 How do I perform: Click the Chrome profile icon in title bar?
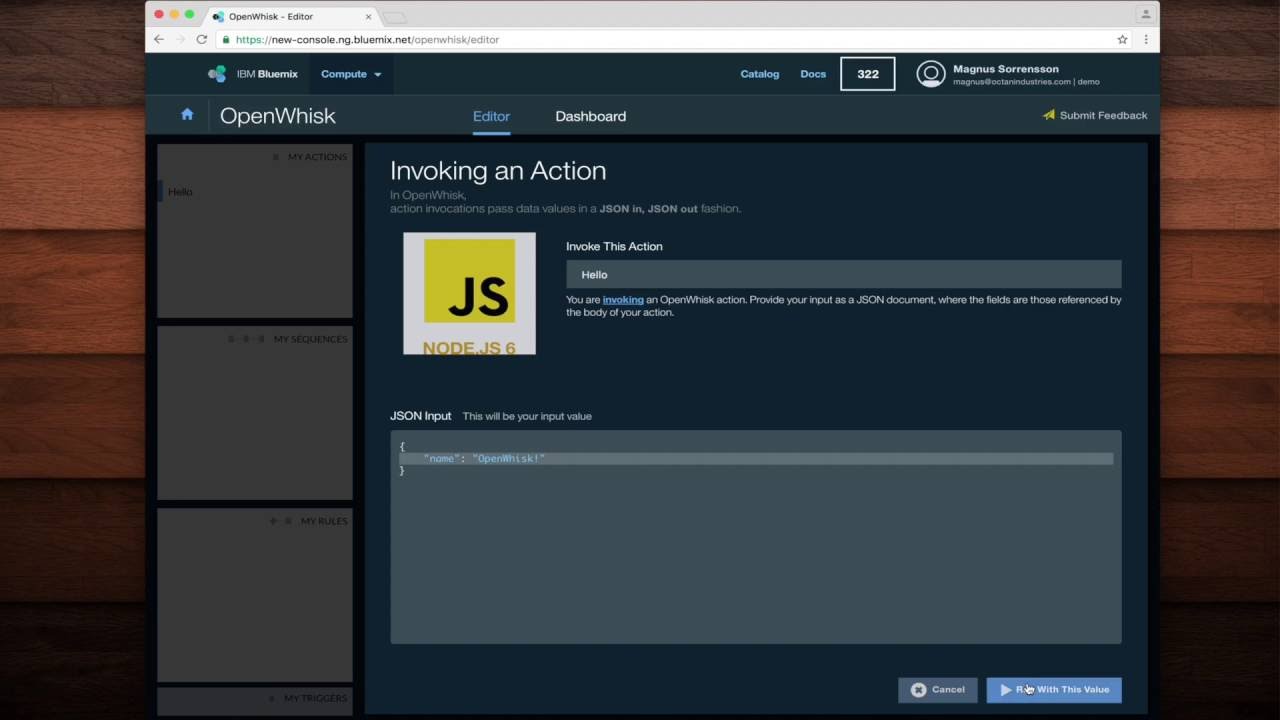[1145, 14]
